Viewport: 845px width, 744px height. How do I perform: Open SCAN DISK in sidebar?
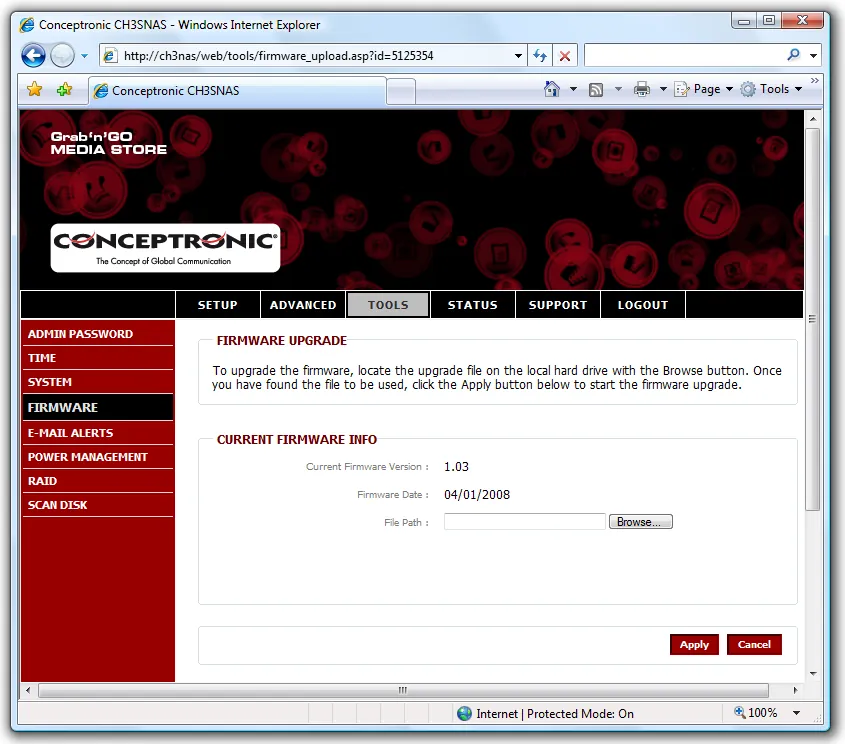tap(98, 505)
